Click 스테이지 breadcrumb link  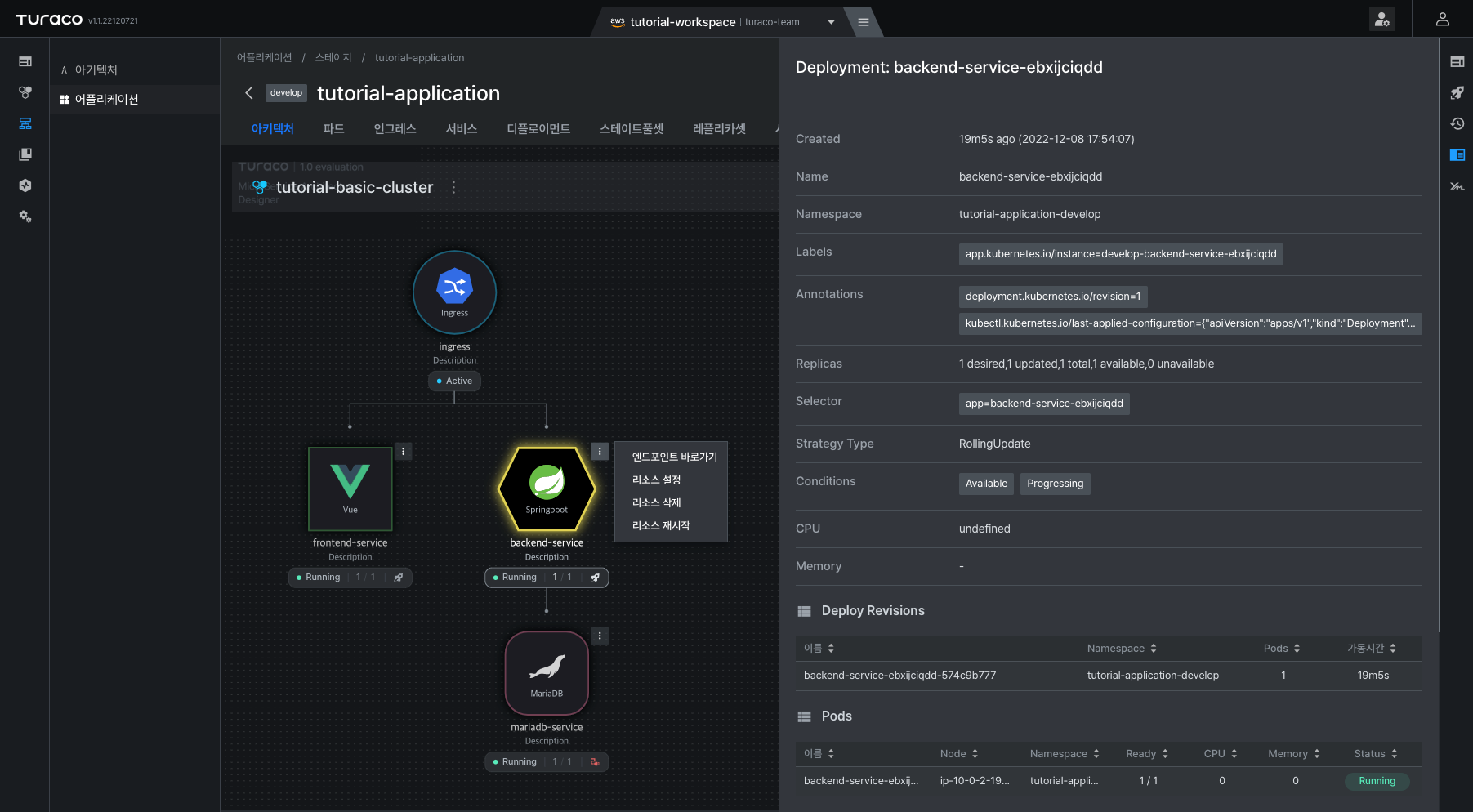click(x=333, y=58)
